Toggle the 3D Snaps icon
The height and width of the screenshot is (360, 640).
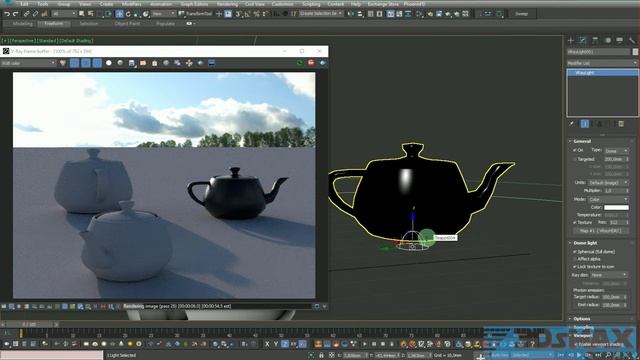tap(238, 14)
